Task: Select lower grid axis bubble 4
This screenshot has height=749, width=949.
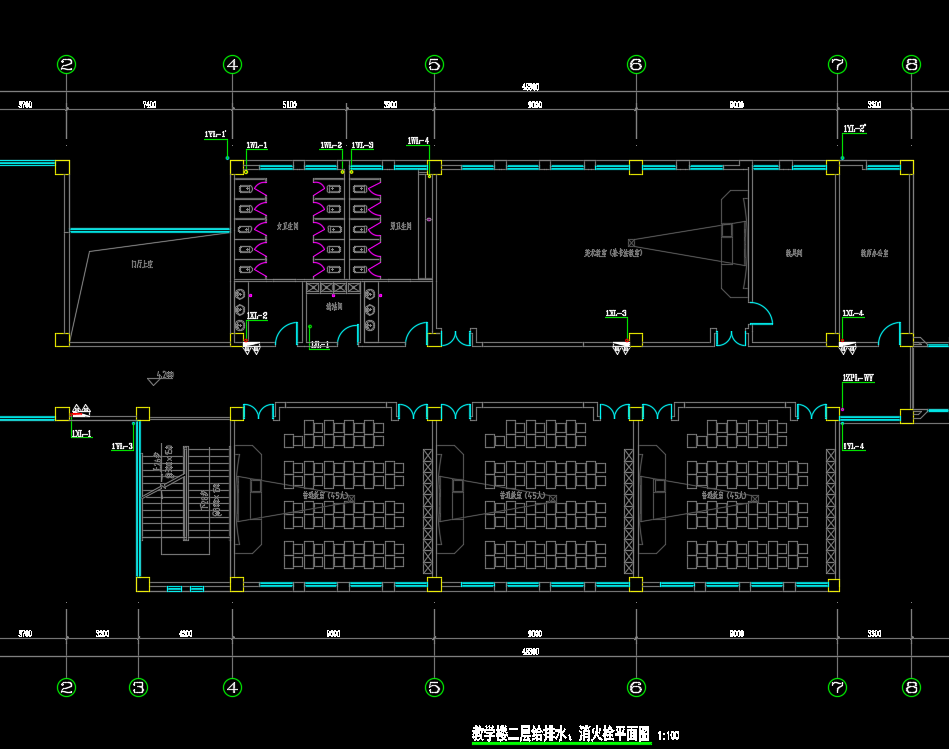Action: (x=232, y=687)
